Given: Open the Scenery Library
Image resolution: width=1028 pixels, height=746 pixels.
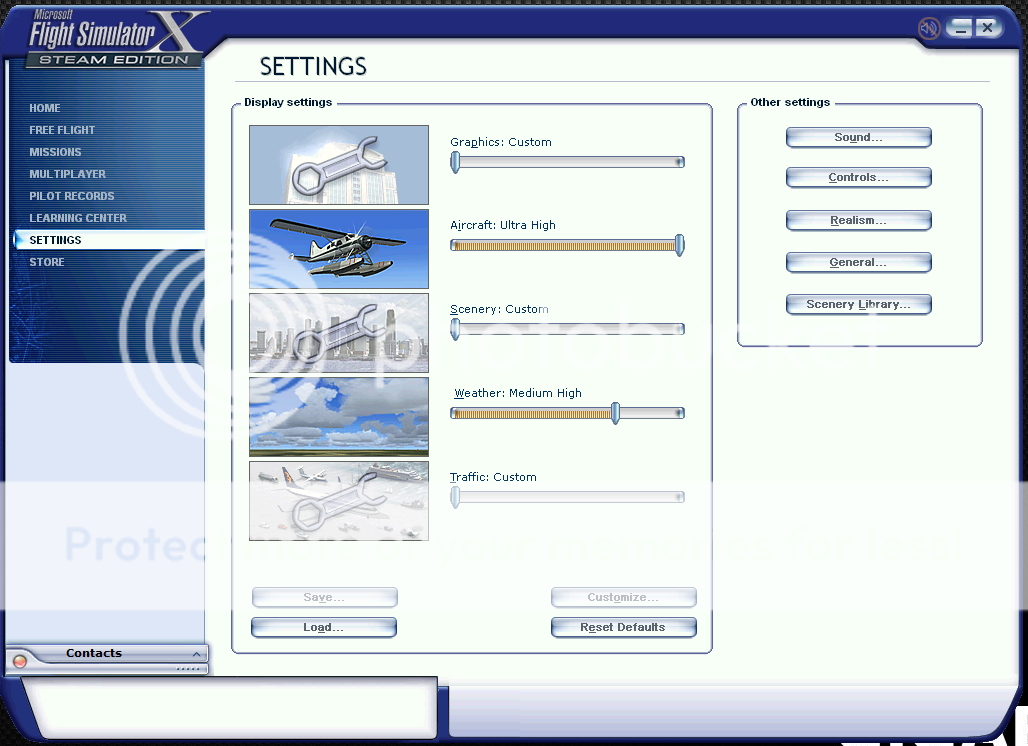Looking at the screenshot, I should point(858,304).
